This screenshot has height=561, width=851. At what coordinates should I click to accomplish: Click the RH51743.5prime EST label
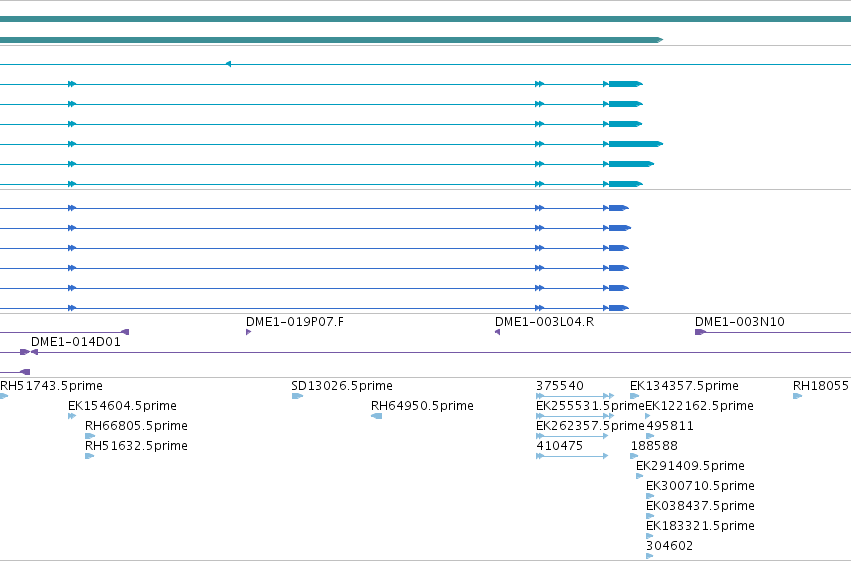pyautogui.click(x=51, y=386)
